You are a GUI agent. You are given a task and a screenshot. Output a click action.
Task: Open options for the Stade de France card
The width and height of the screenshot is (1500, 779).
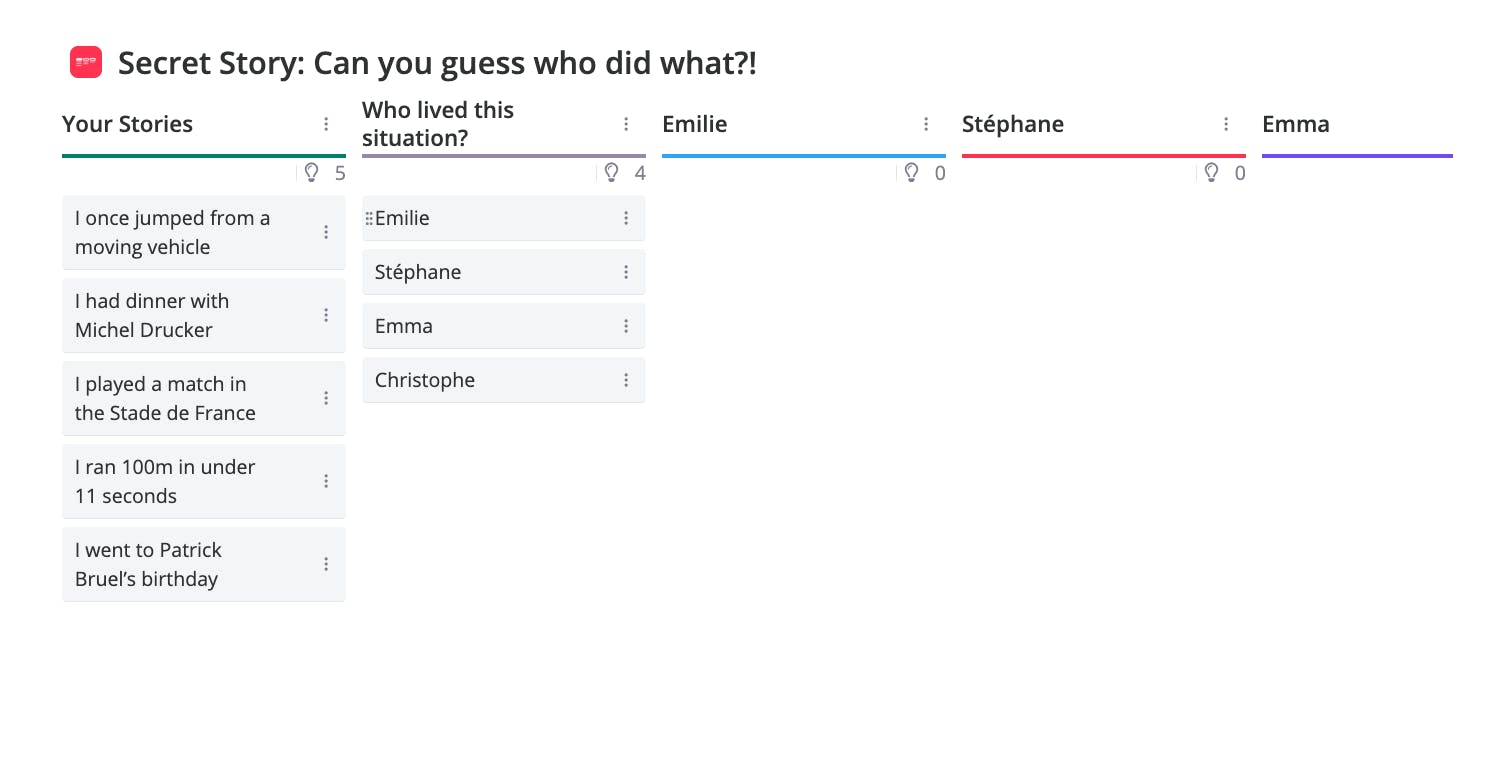[326, 398]
